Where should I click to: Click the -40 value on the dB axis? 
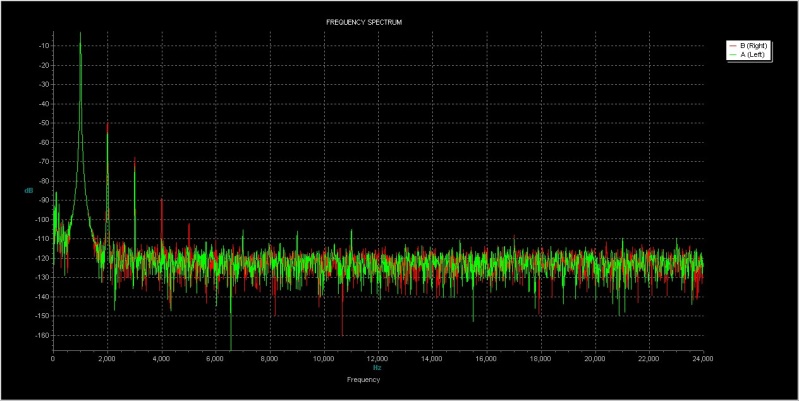pyautogui.click(x=43, y=104)
